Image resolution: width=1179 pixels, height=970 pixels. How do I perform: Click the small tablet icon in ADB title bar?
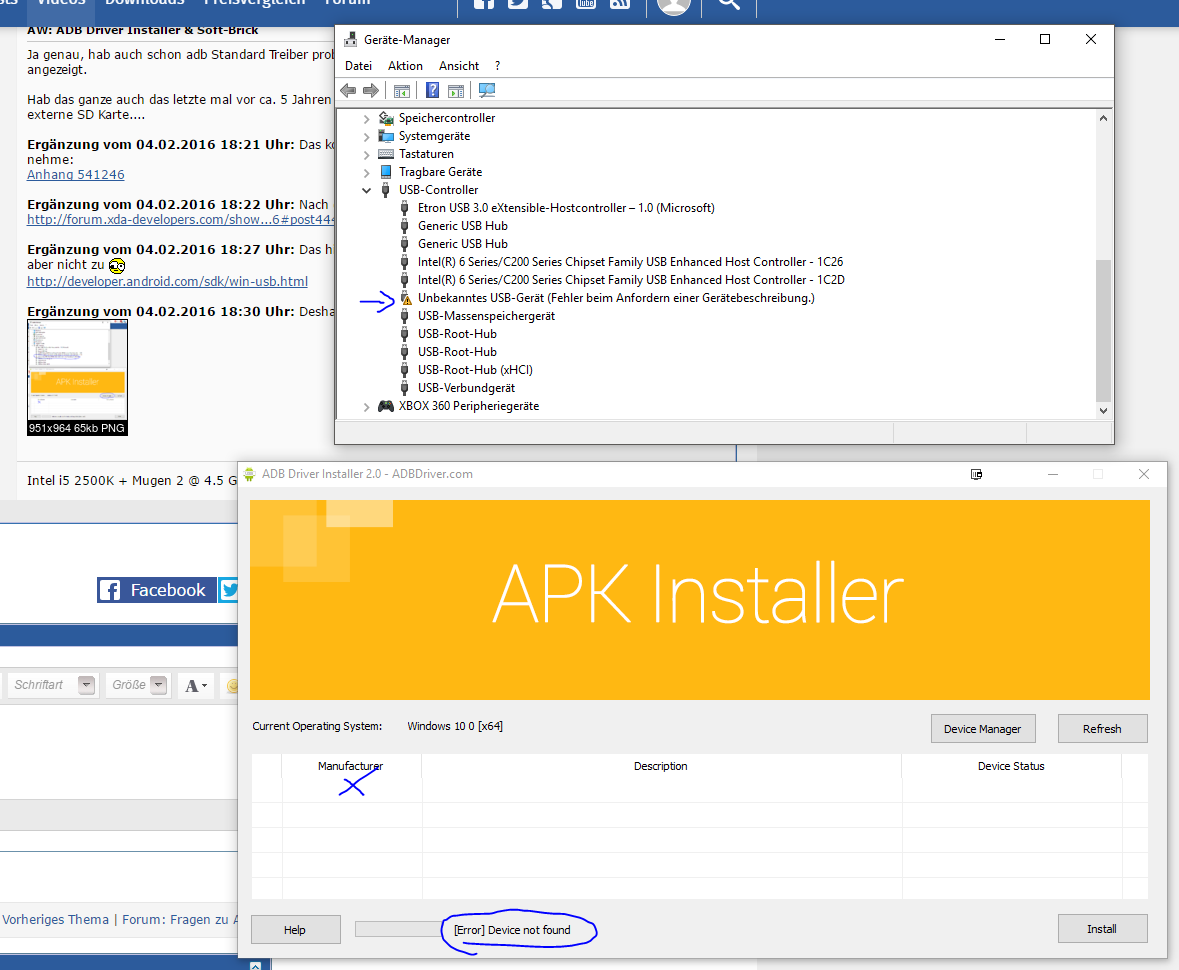click(x=976, y=474)
